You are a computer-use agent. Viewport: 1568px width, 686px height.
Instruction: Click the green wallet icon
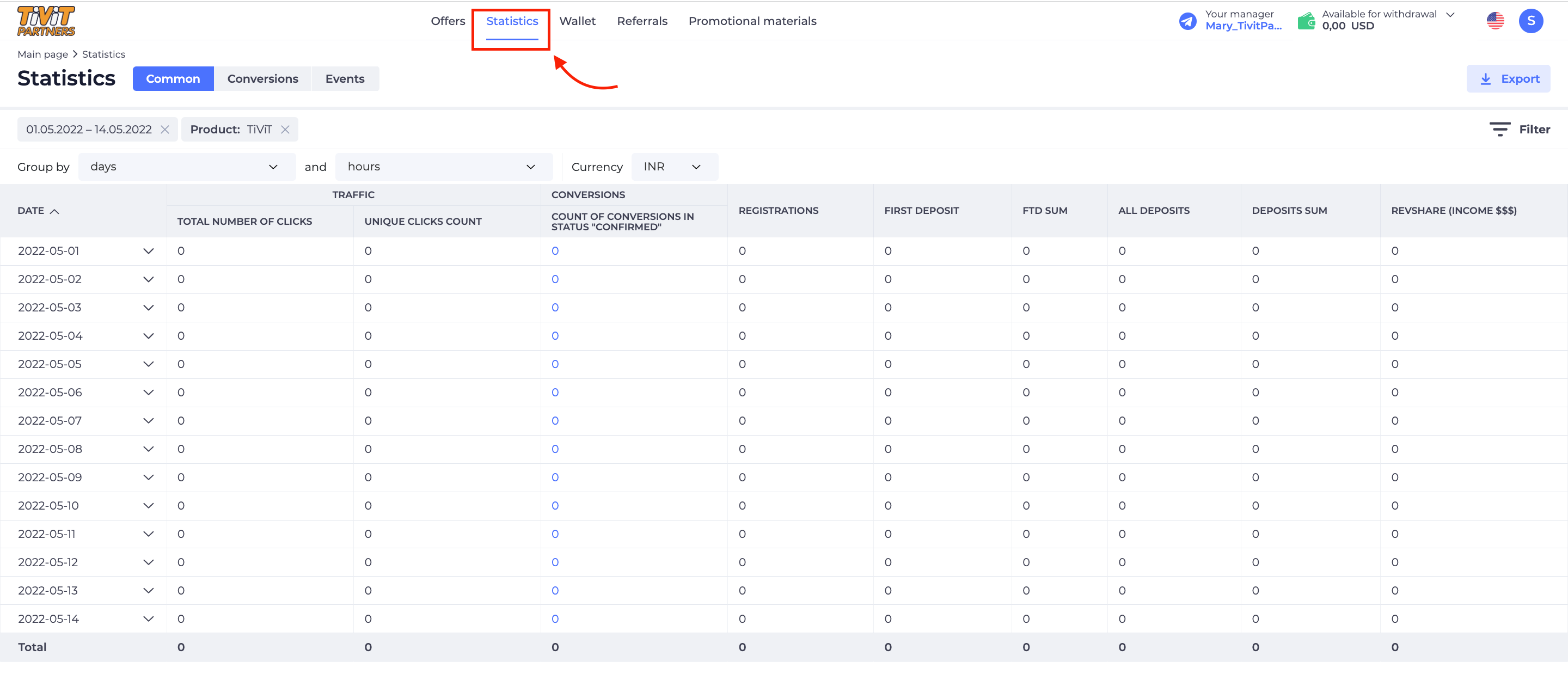point(1306,21)
